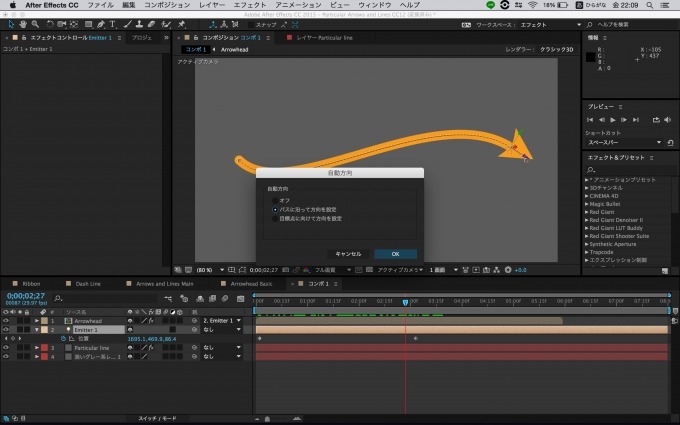Viewport: 680px width, 425px height.
Task: Click the OK button in 自動方向 dialog
Action: (x=395, y=254)
